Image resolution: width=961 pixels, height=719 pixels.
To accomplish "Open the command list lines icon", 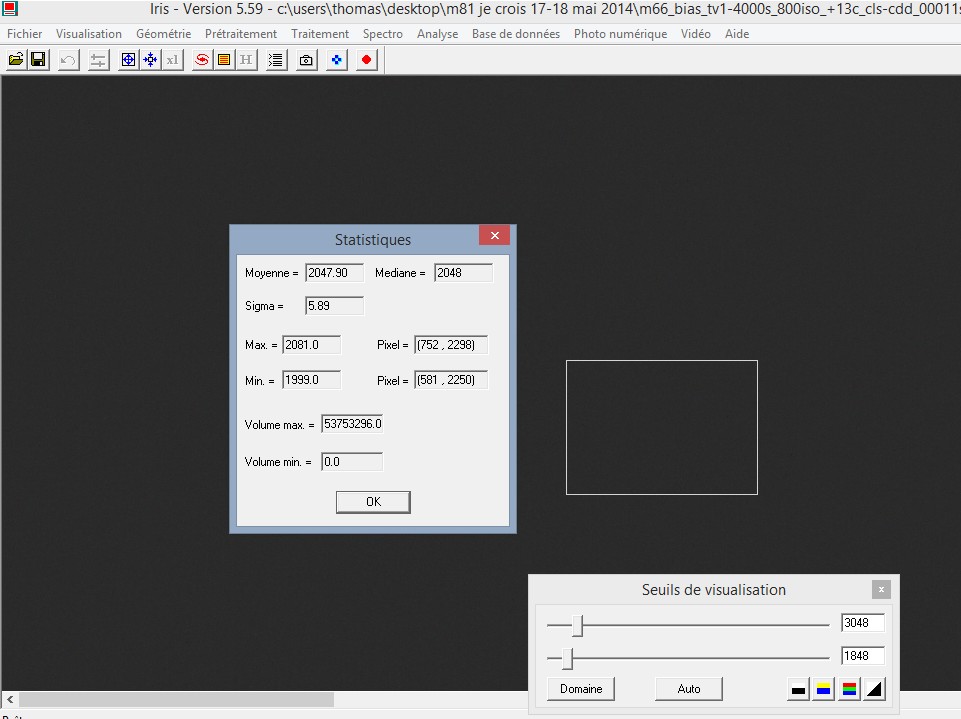I will 276,60.
